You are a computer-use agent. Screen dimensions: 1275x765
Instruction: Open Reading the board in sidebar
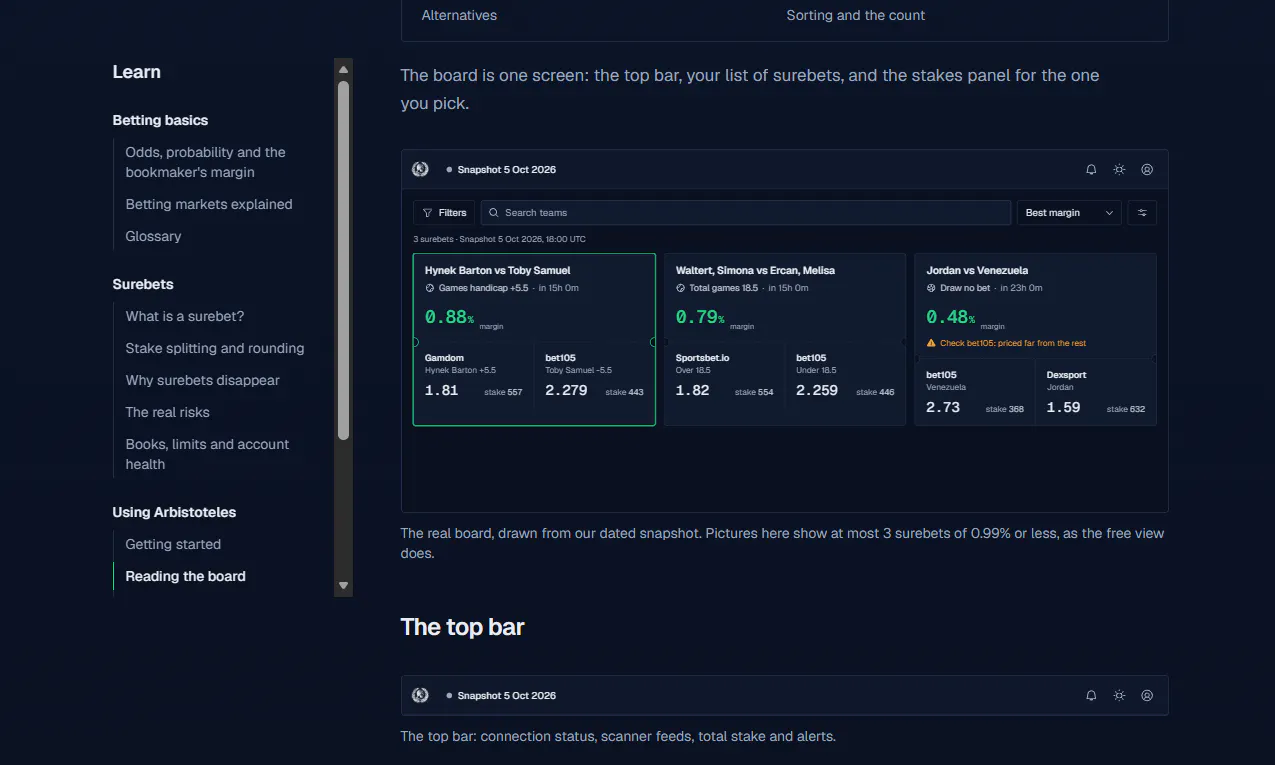[185, 576]
